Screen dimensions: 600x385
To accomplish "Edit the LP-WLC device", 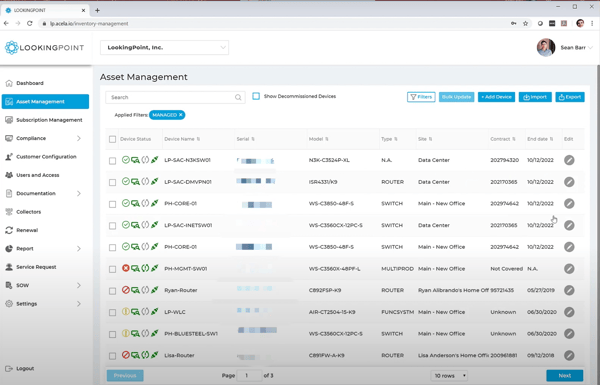I will (569, 312).
